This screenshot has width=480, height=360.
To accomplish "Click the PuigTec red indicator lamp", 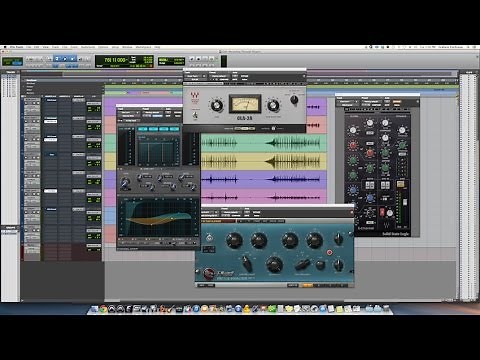I will (329, 252).
